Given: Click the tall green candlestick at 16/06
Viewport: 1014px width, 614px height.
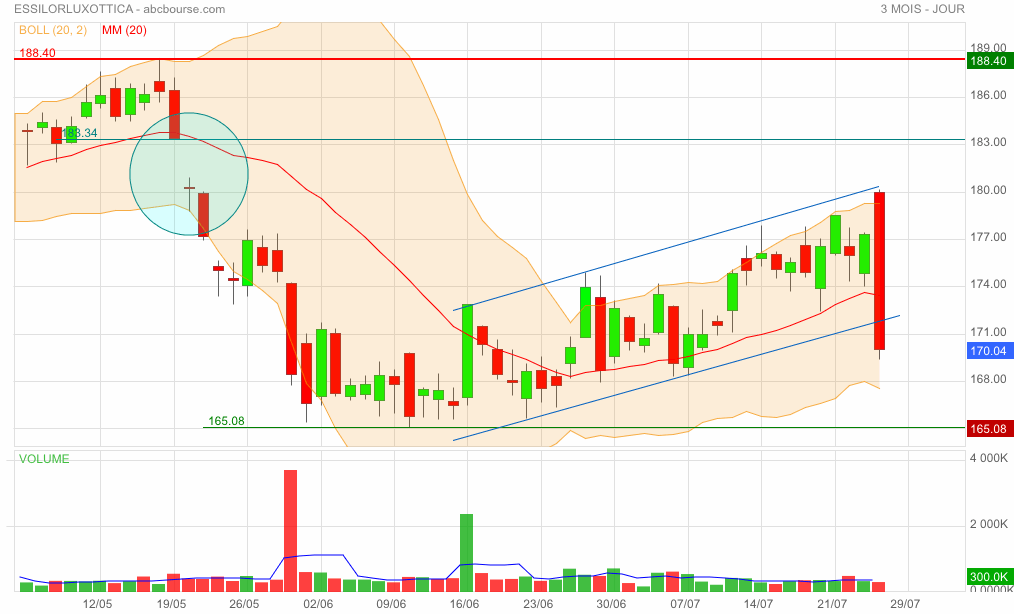Looking at the screenshot, I should click(x=467, y=351).
